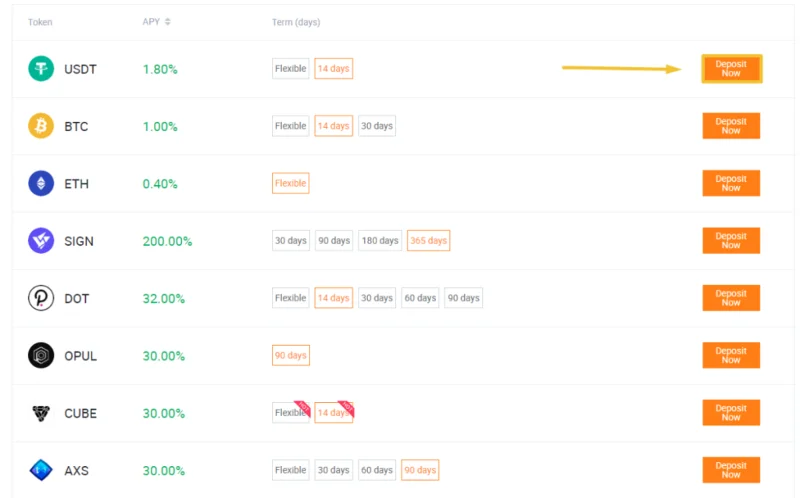Click the 30.00% APY value for CUBE
The width and height of the screenshot is (800, 498).
point(163,413)
